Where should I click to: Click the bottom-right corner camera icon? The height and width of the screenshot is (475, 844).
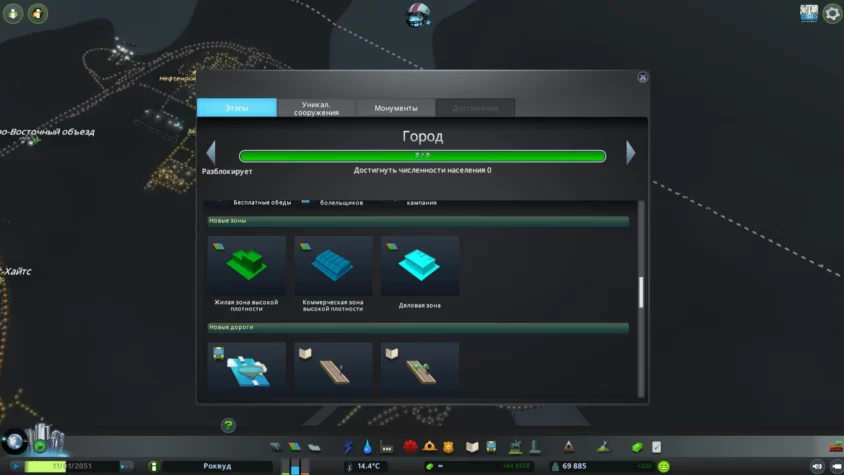(x=836, y=466)
